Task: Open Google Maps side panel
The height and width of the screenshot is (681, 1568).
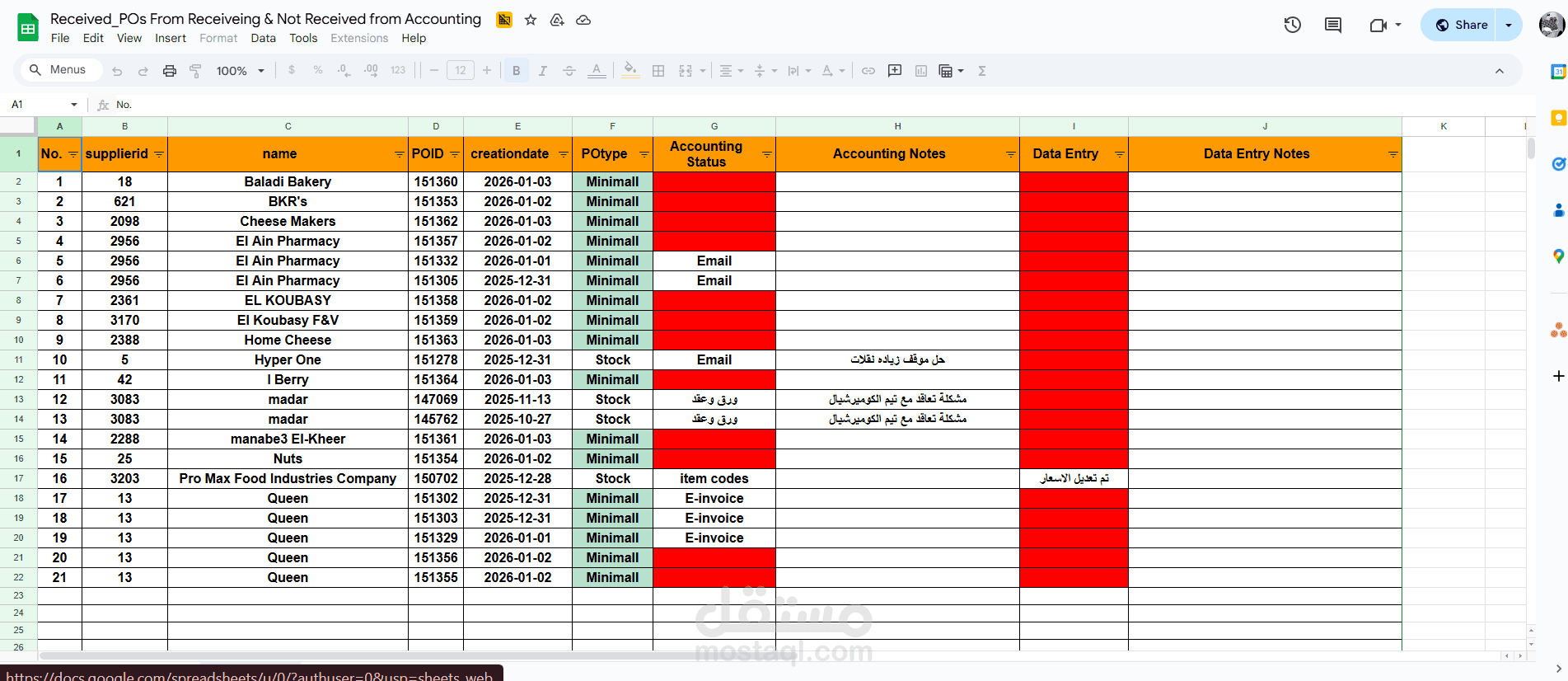Action: pyautogui.click(x=1558, y=256)
